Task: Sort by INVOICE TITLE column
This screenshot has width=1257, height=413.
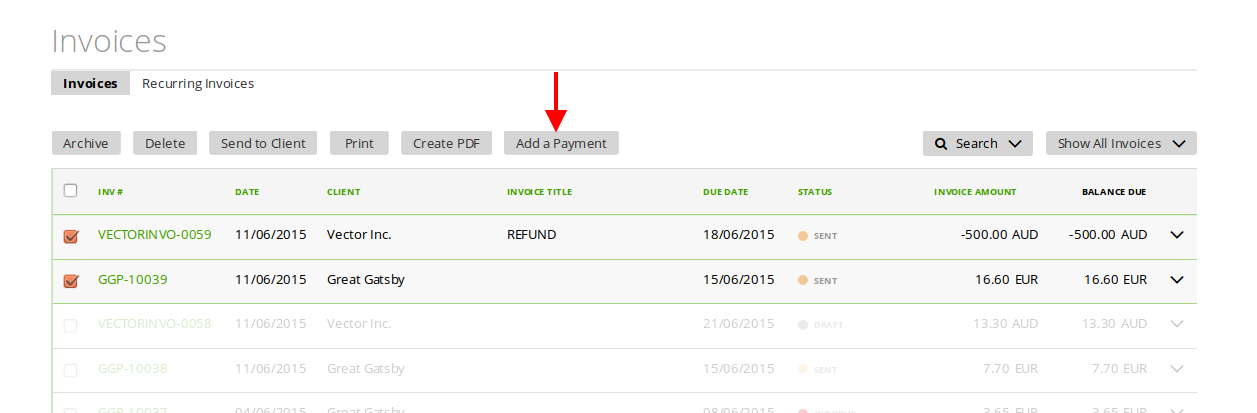Action: coord(539,192)
